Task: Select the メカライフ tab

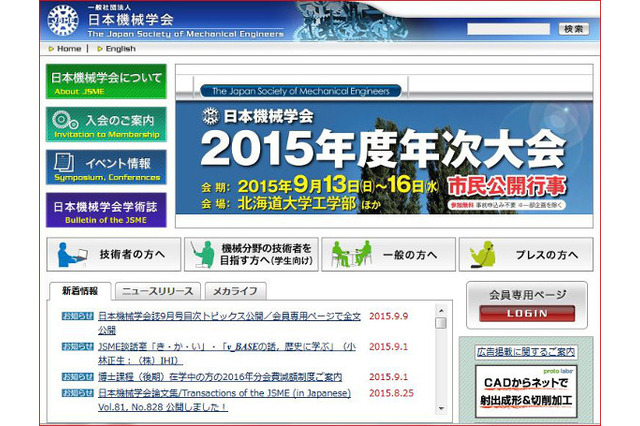Action: 236,291
